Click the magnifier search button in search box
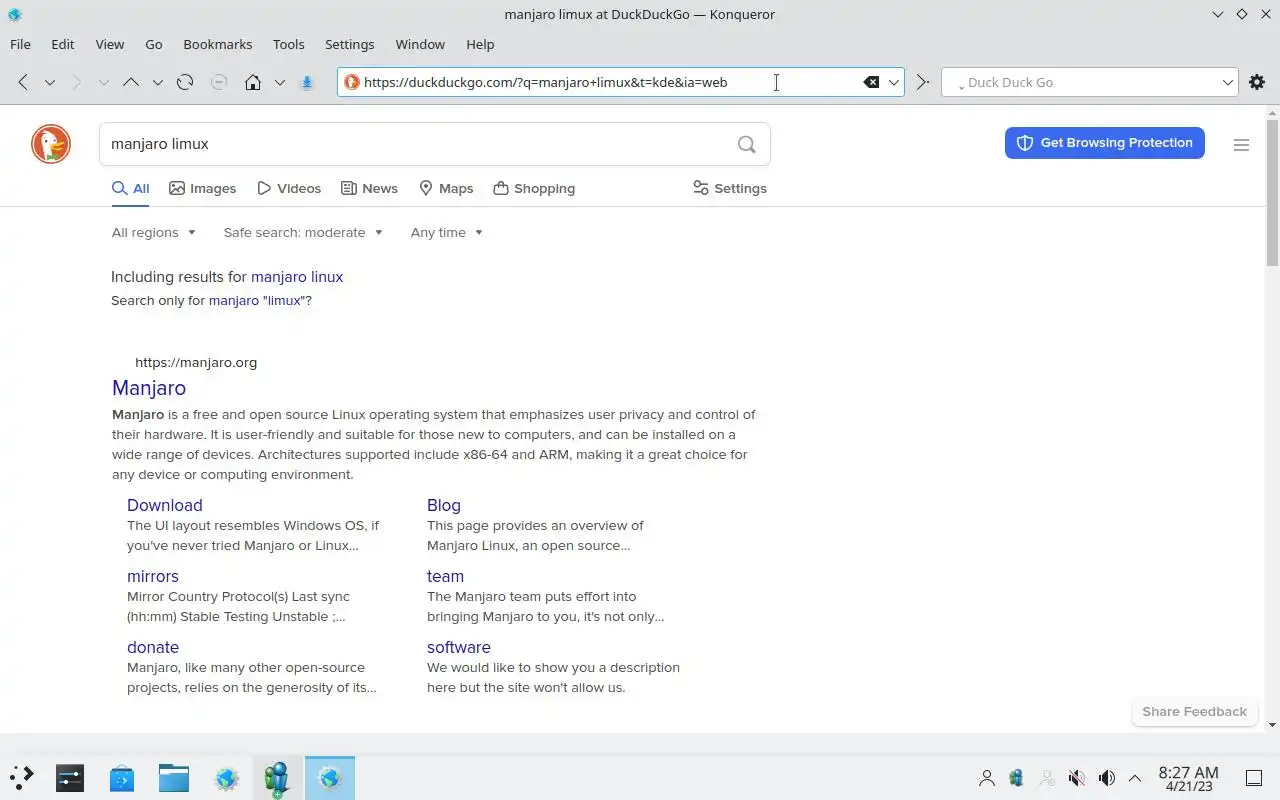Image resolution: width=1280 pixels, height=800 pixels. point(746,144)
